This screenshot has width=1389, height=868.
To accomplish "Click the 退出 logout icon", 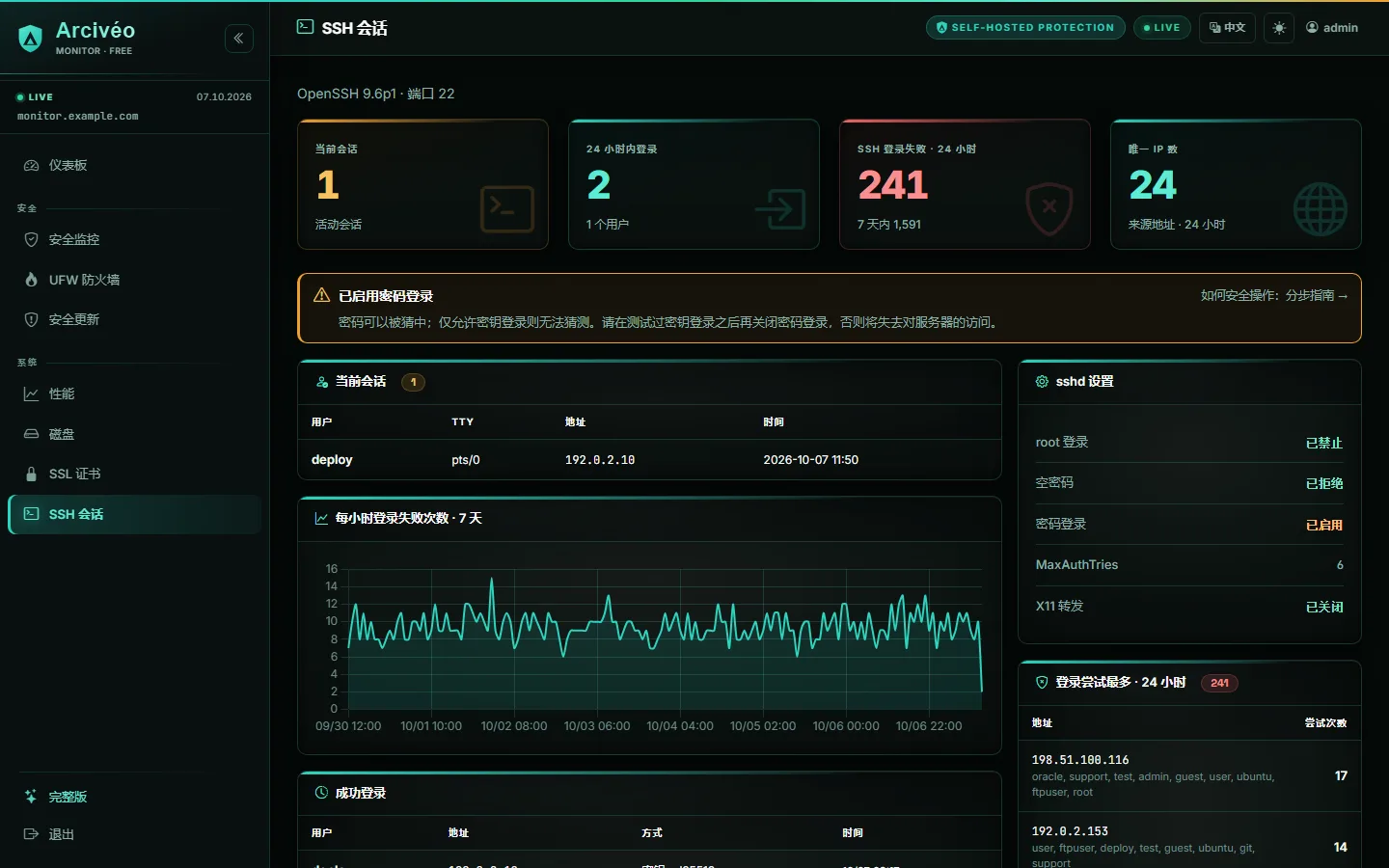I will (x=31, y=834).
